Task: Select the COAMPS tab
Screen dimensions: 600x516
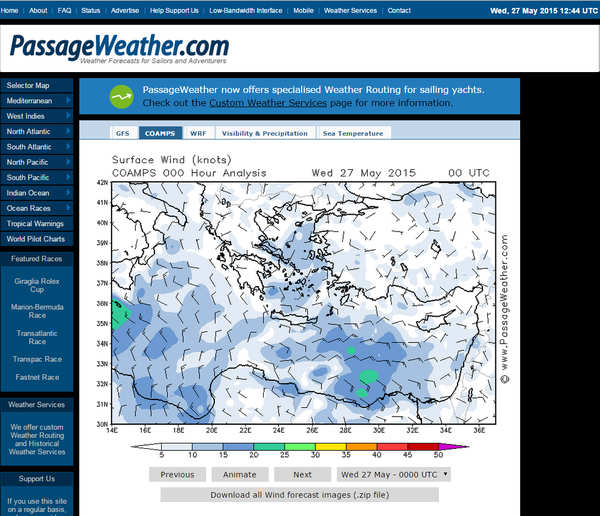Action: tap(160, 133)
